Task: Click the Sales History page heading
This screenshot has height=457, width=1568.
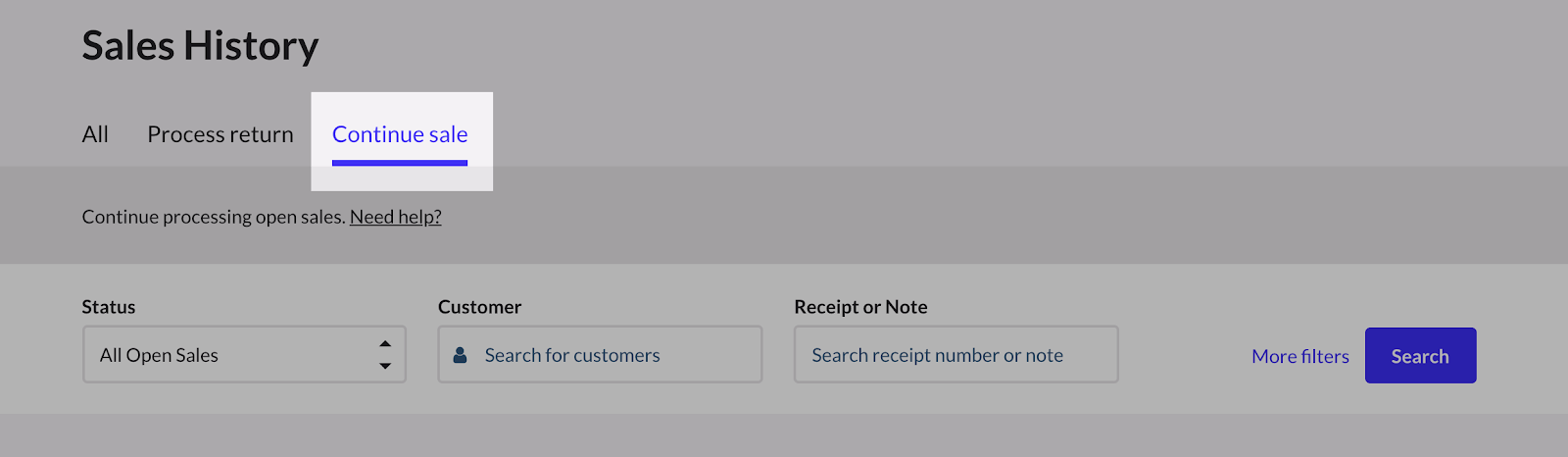Action: (200, 46)
